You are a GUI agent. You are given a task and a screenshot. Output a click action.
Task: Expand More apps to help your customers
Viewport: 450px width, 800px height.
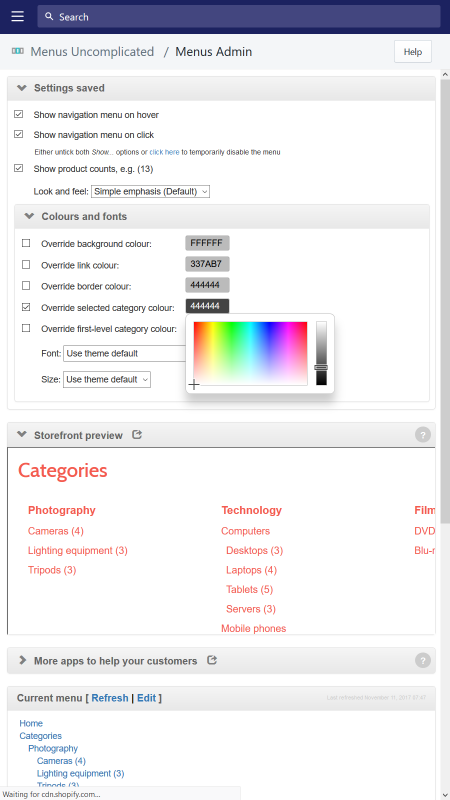coord(115,661)
